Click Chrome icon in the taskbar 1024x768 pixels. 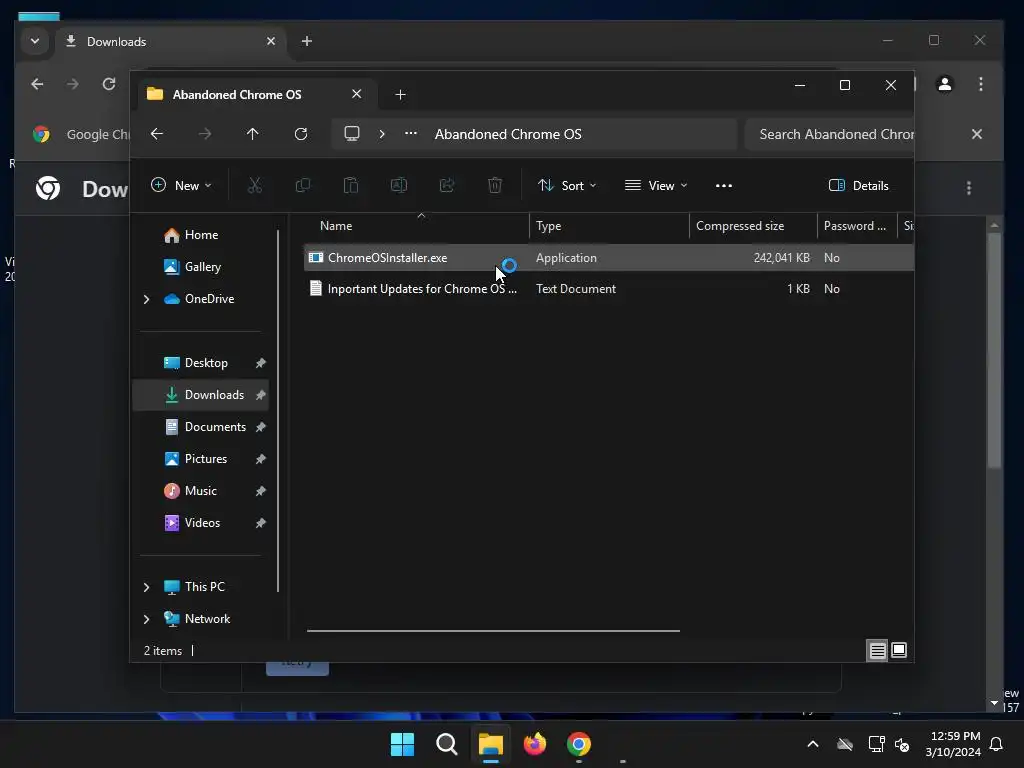point(579,744)
